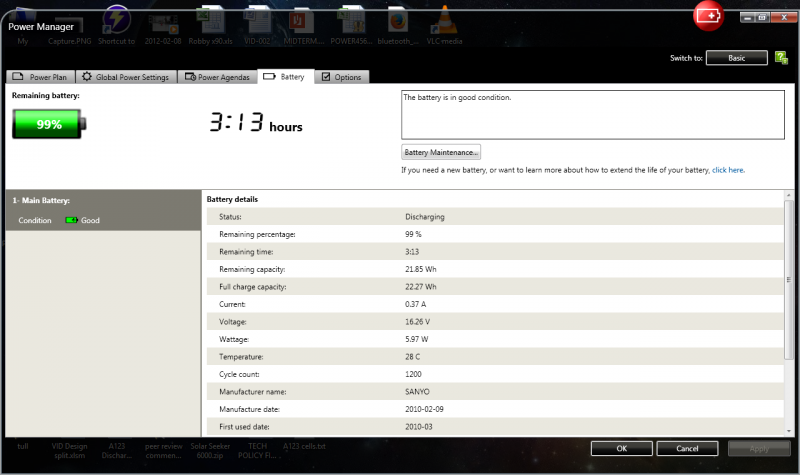Click the Global Power Settings gear icon
The image size is (800, 475).
pos(87,77)
